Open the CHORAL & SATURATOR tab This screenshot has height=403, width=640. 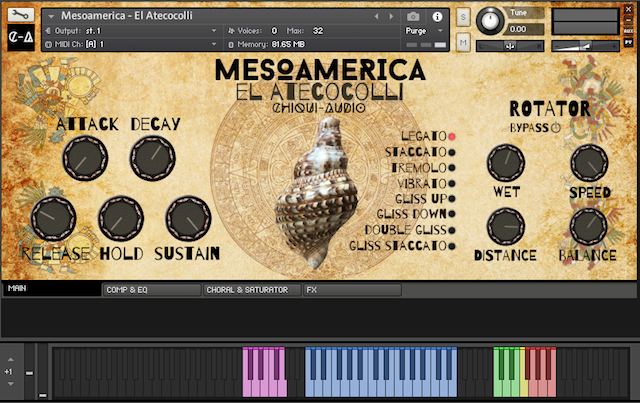tap(250, 290)
